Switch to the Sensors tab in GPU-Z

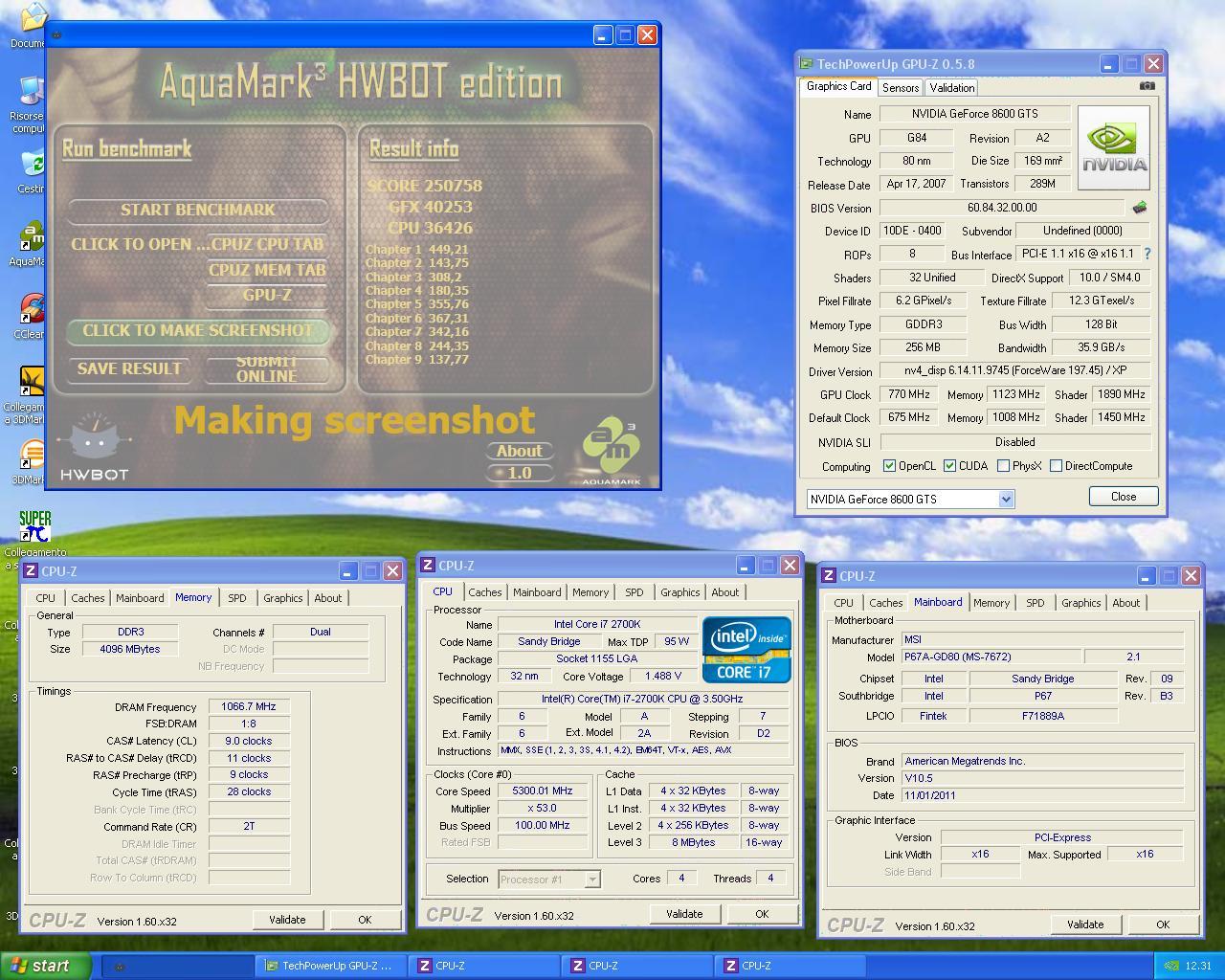point(901,87)
